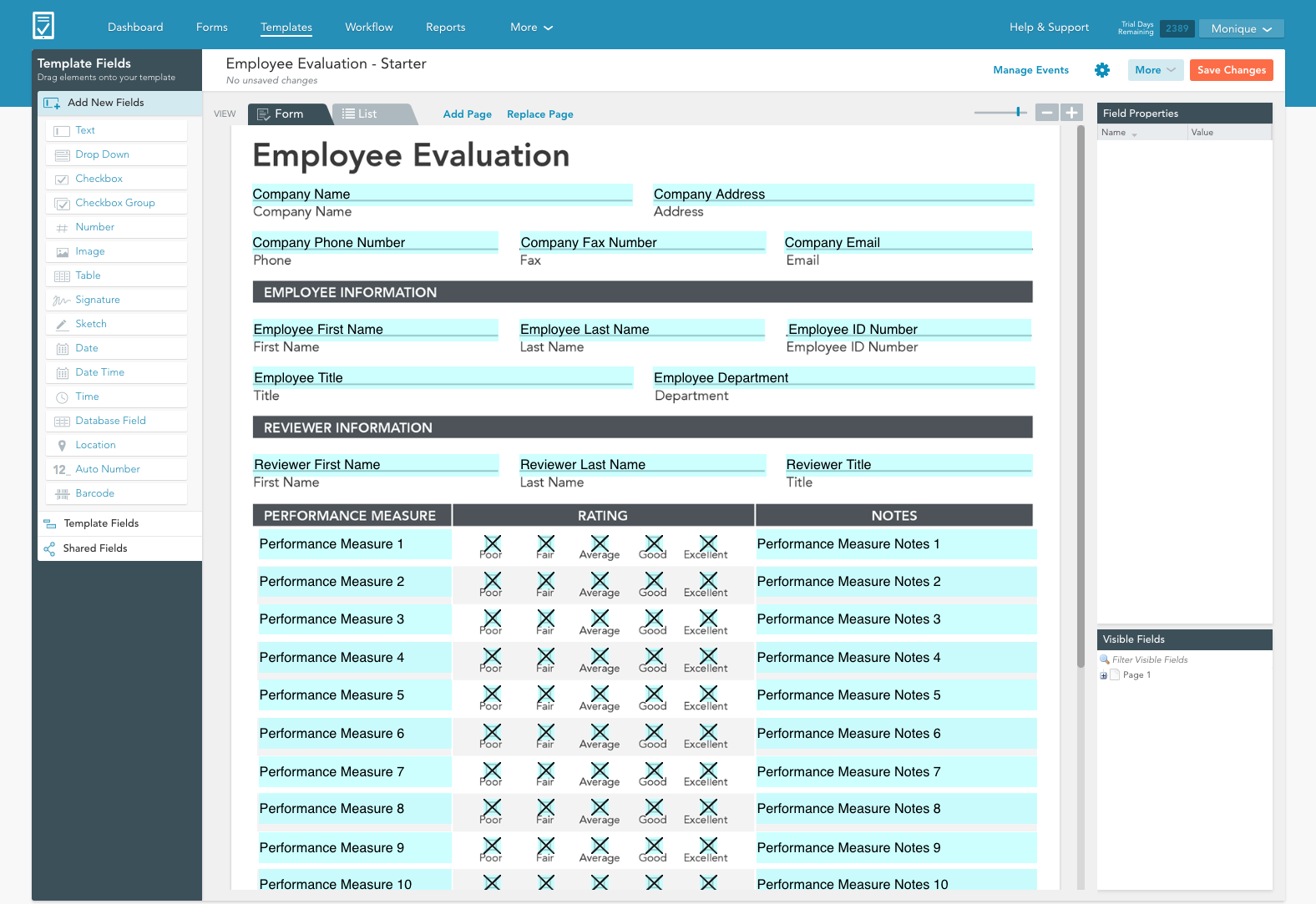The width and height of the screenshot is (1316, 904).
Task: Open the Template Fields section
Action: [x=119, y=523]
